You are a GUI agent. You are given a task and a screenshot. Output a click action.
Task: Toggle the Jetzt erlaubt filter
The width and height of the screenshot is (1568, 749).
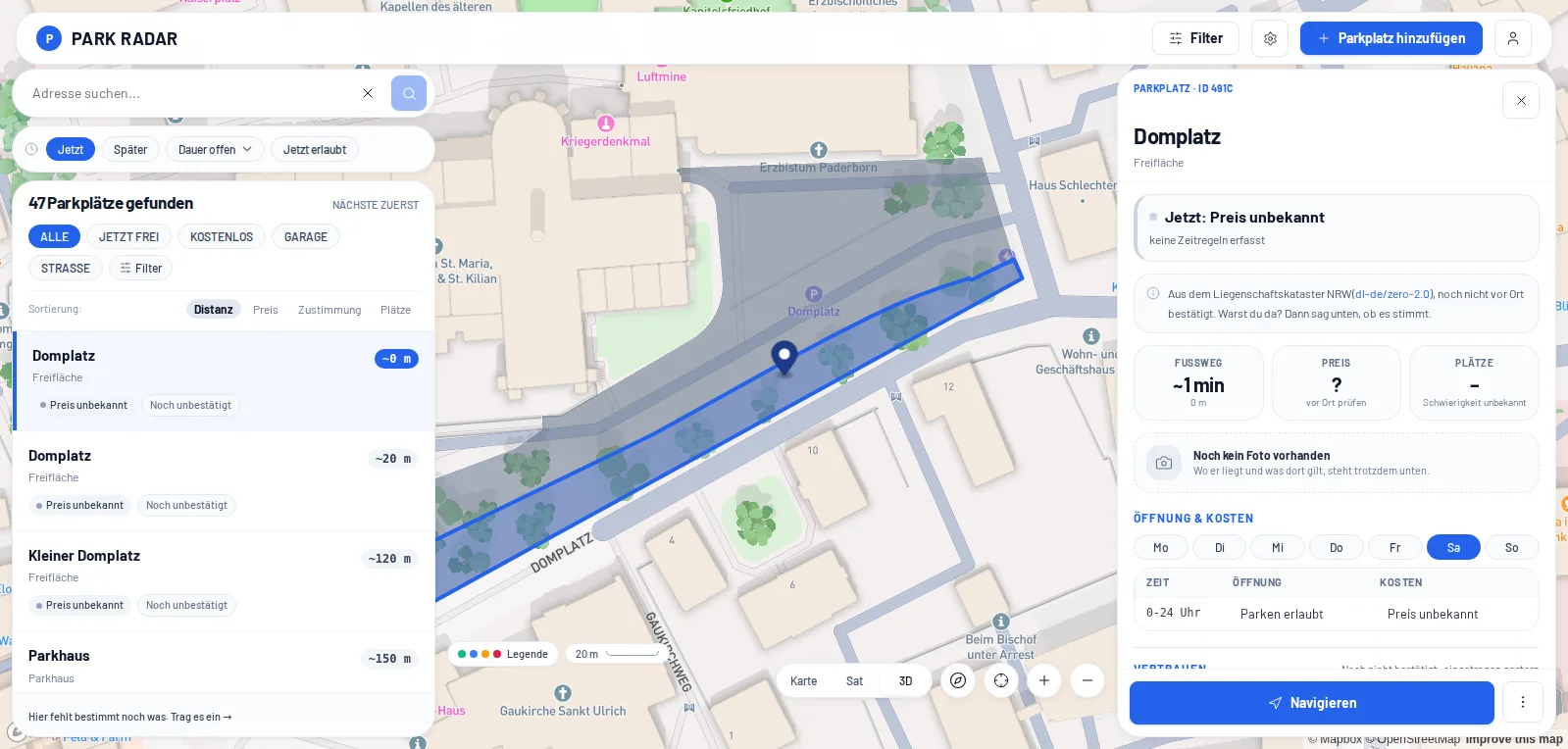pyautogui.click(x=315, y=149)
